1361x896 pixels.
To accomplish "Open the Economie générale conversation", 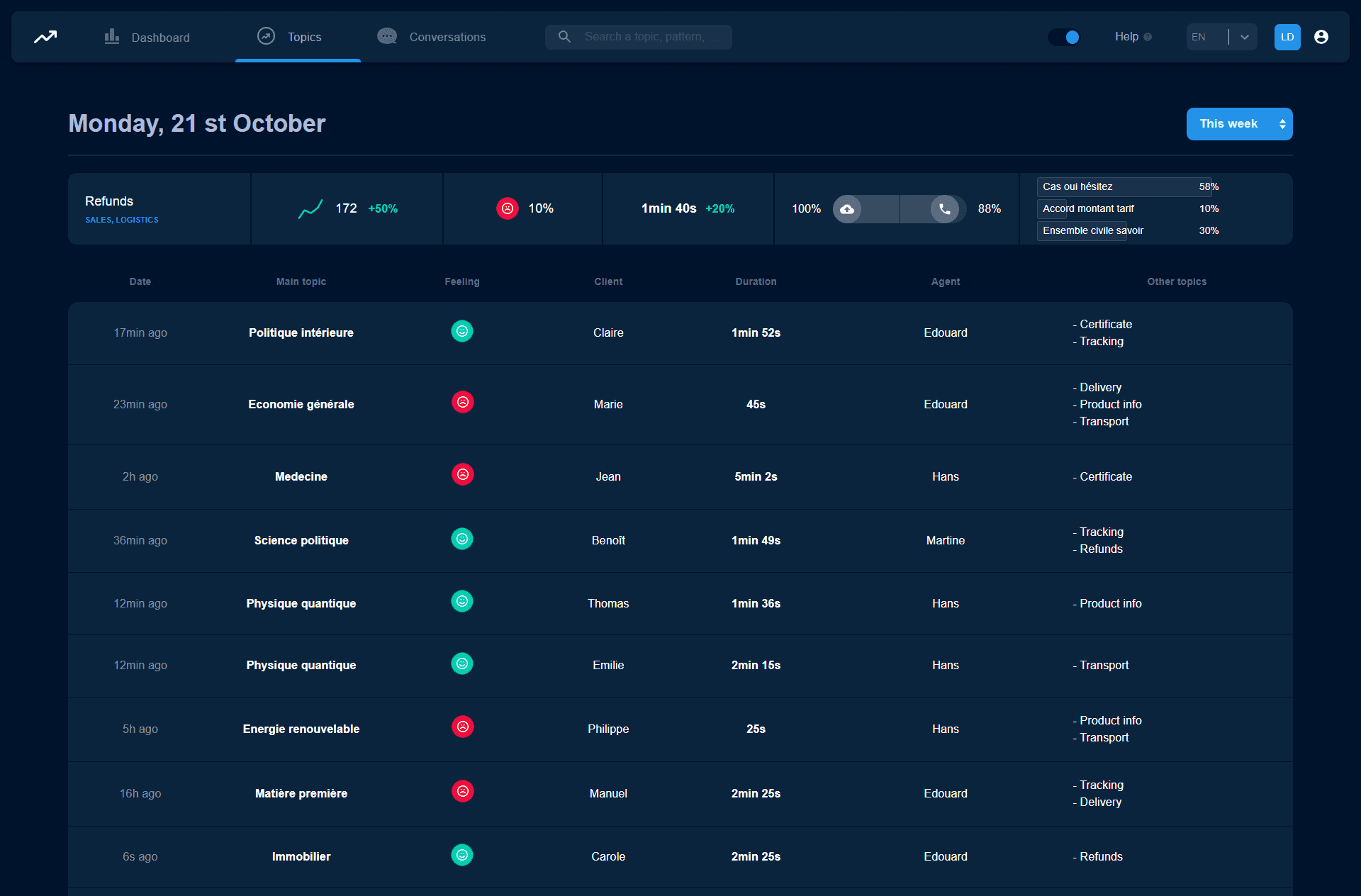I will point(301,404).
